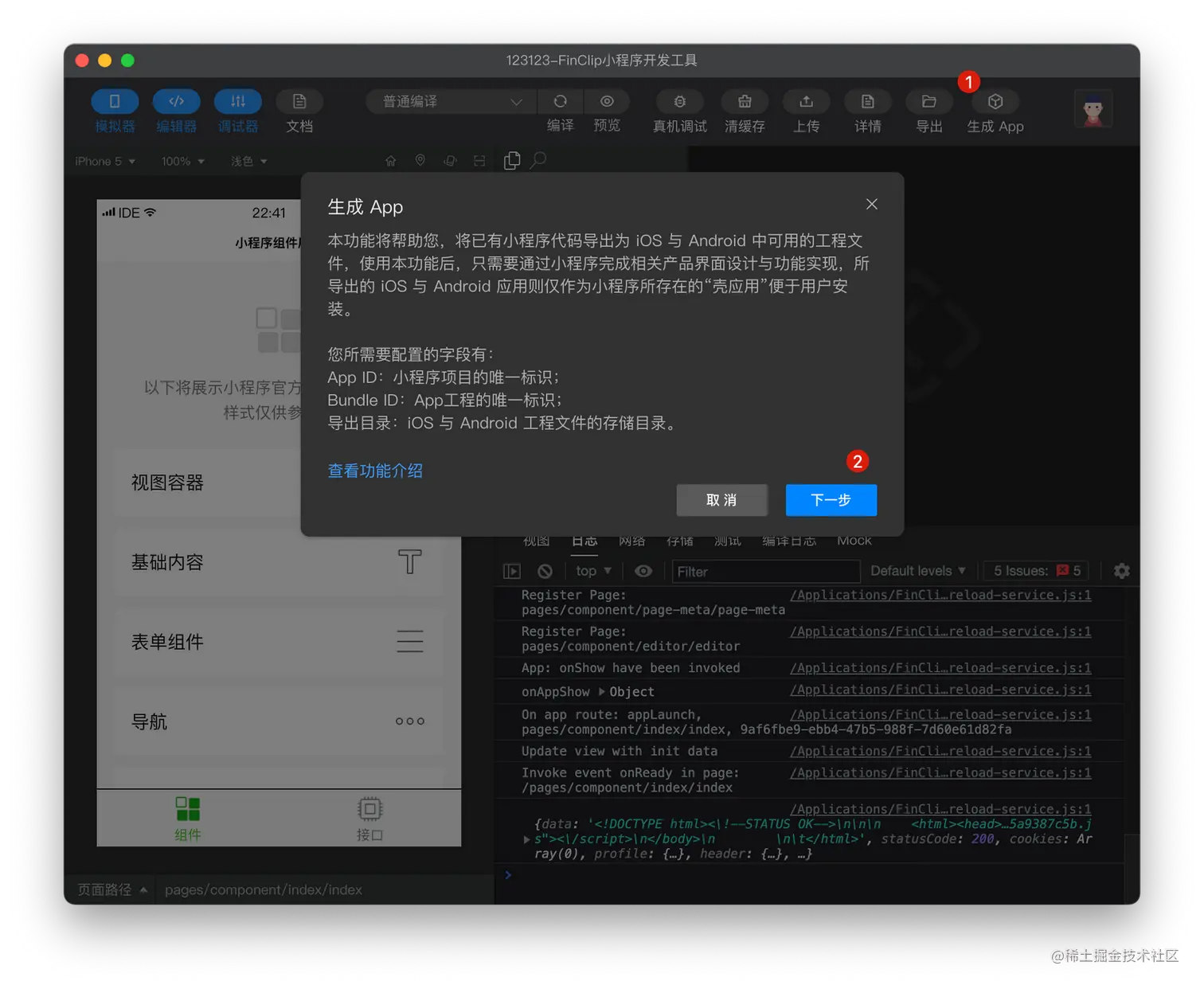Open the Default levels dropdown
This screenshot has height=989, width=1204.
(x=917, y=571)
